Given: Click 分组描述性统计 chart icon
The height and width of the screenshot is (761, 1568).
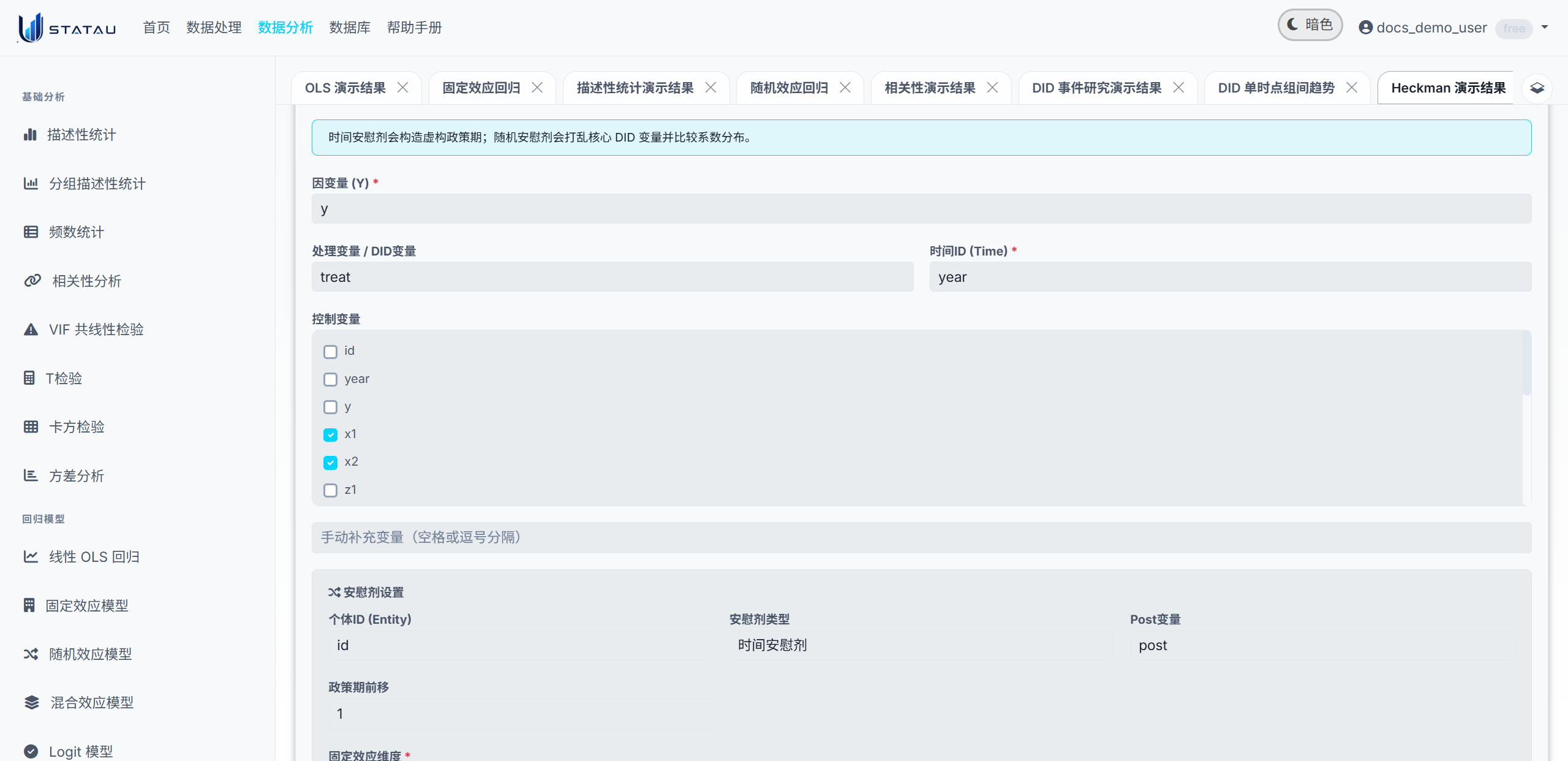Looking at the screenshot, I should point(31,183).
